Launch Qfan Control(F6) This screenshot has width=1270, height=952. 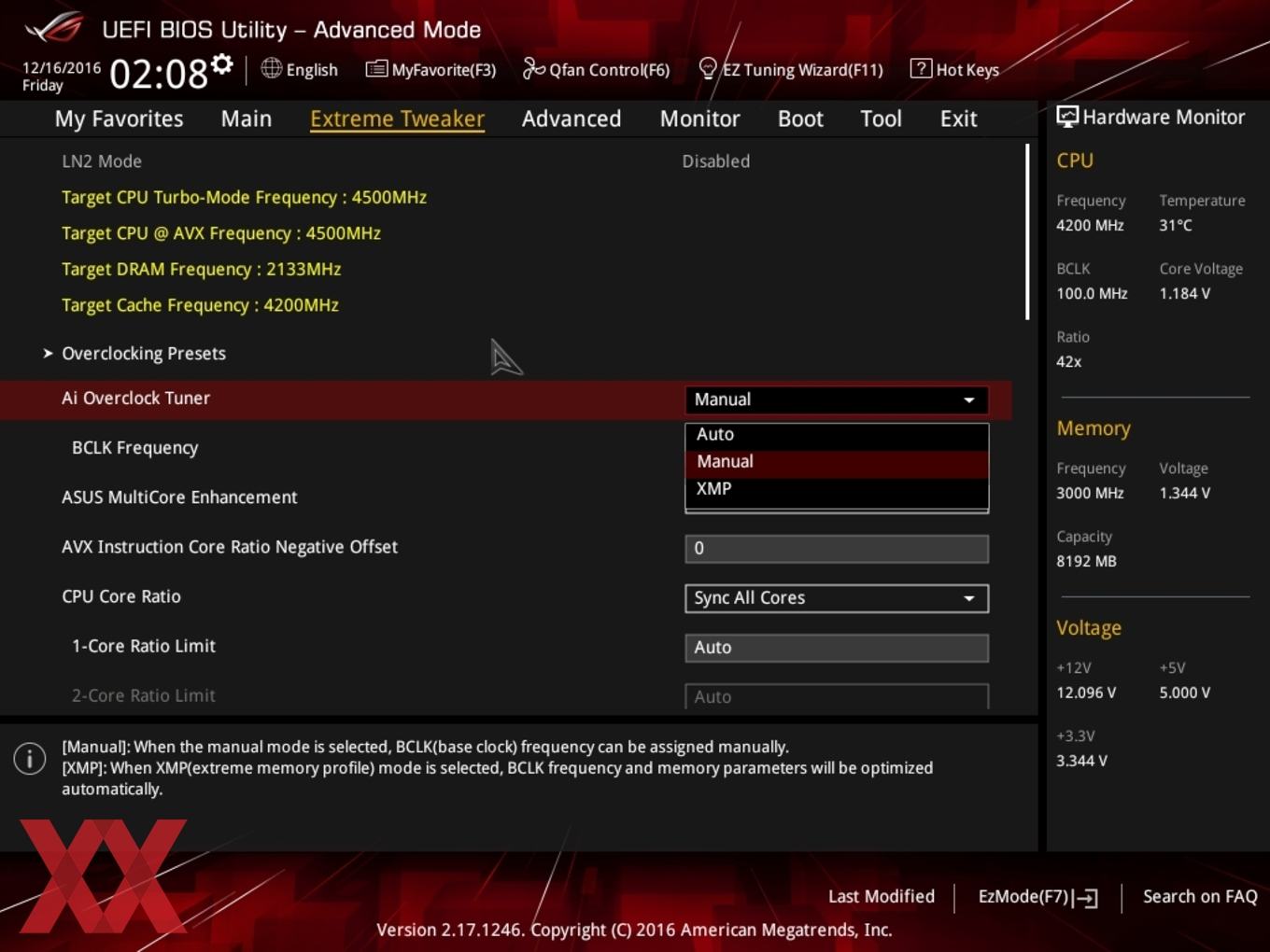596,69
